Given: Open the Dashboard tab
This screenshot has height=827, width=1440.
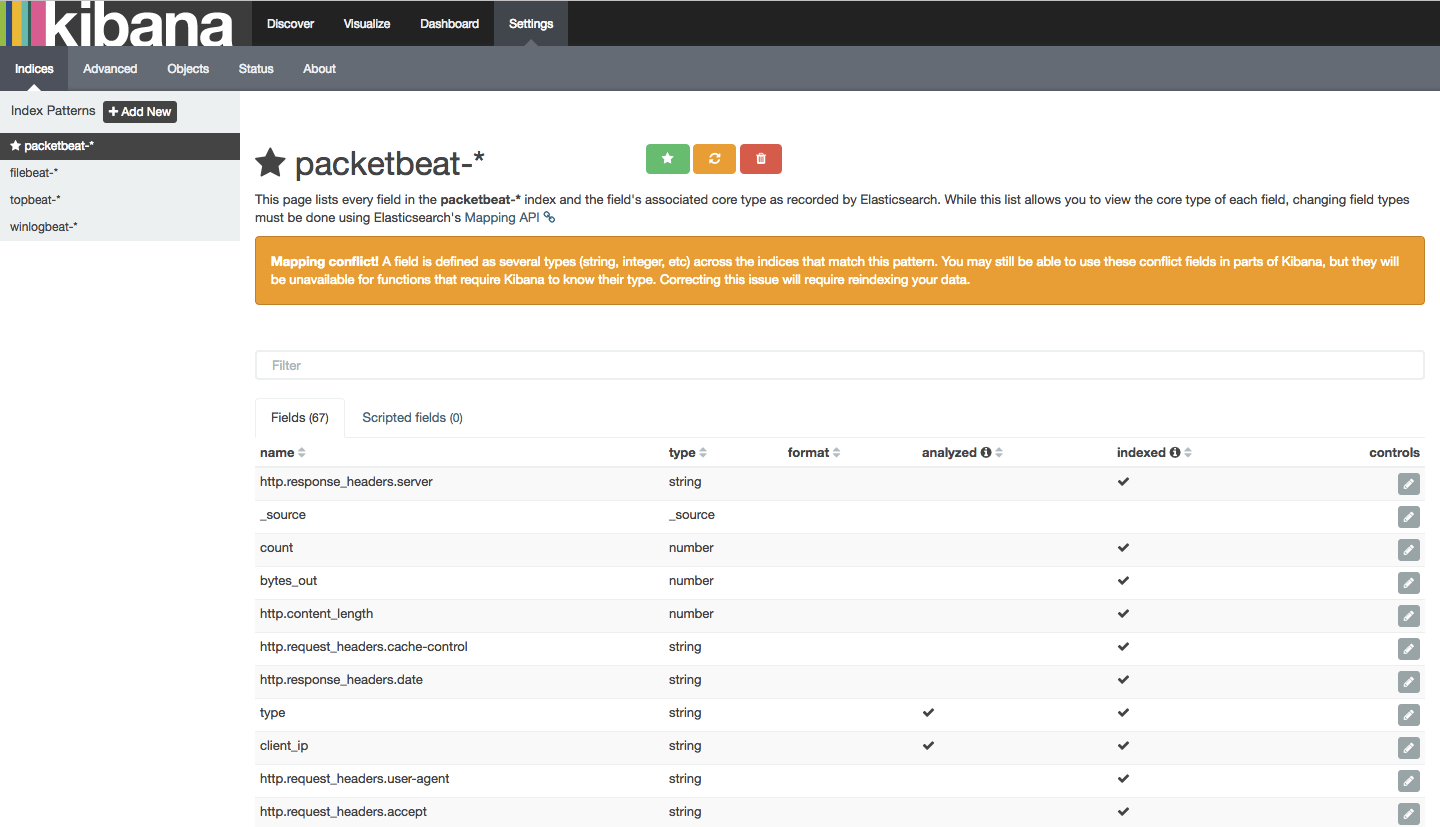Looking at the screenshot, I should [x=449, y=23].
